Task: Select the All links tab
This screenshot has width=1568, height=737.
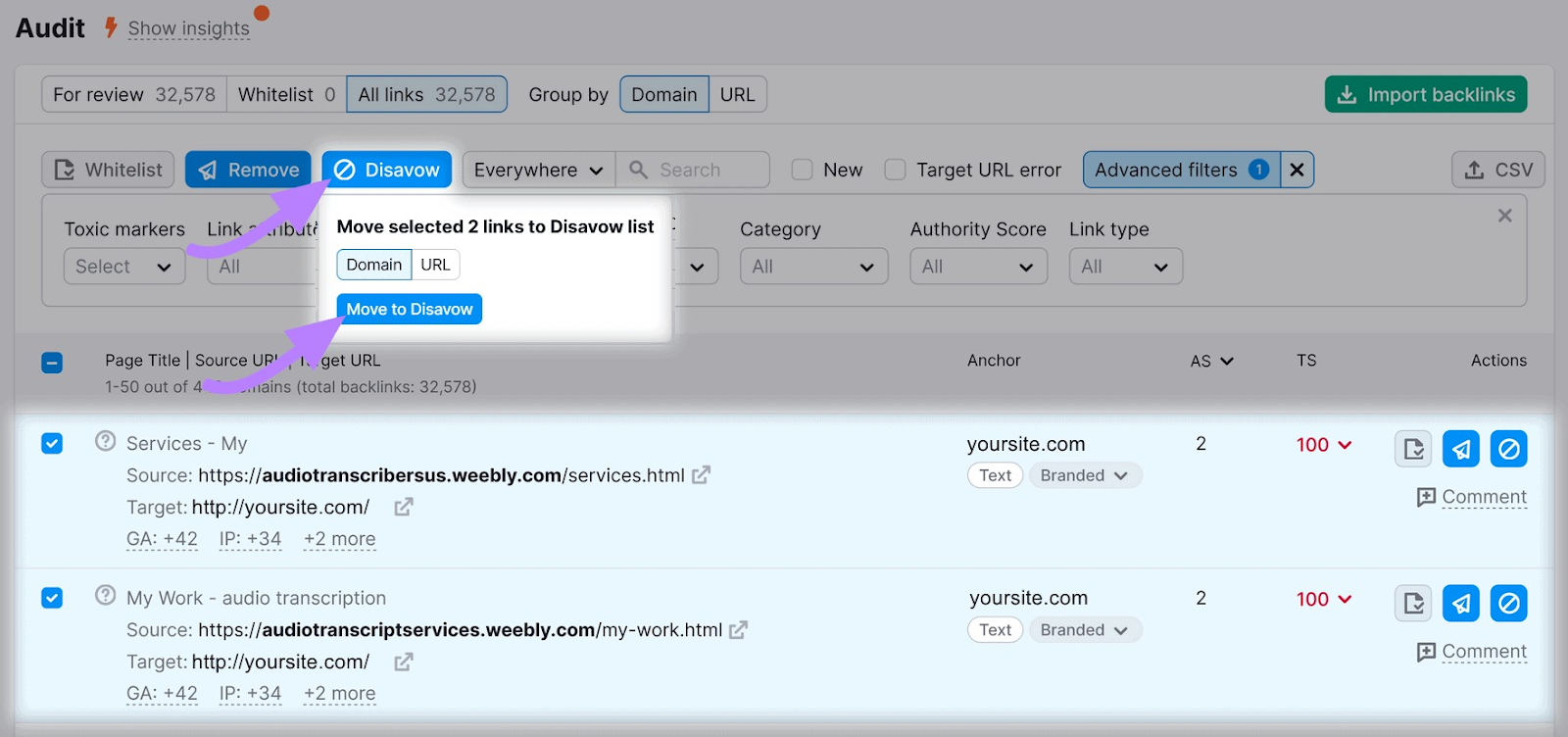Action: [x=426, y=95]
